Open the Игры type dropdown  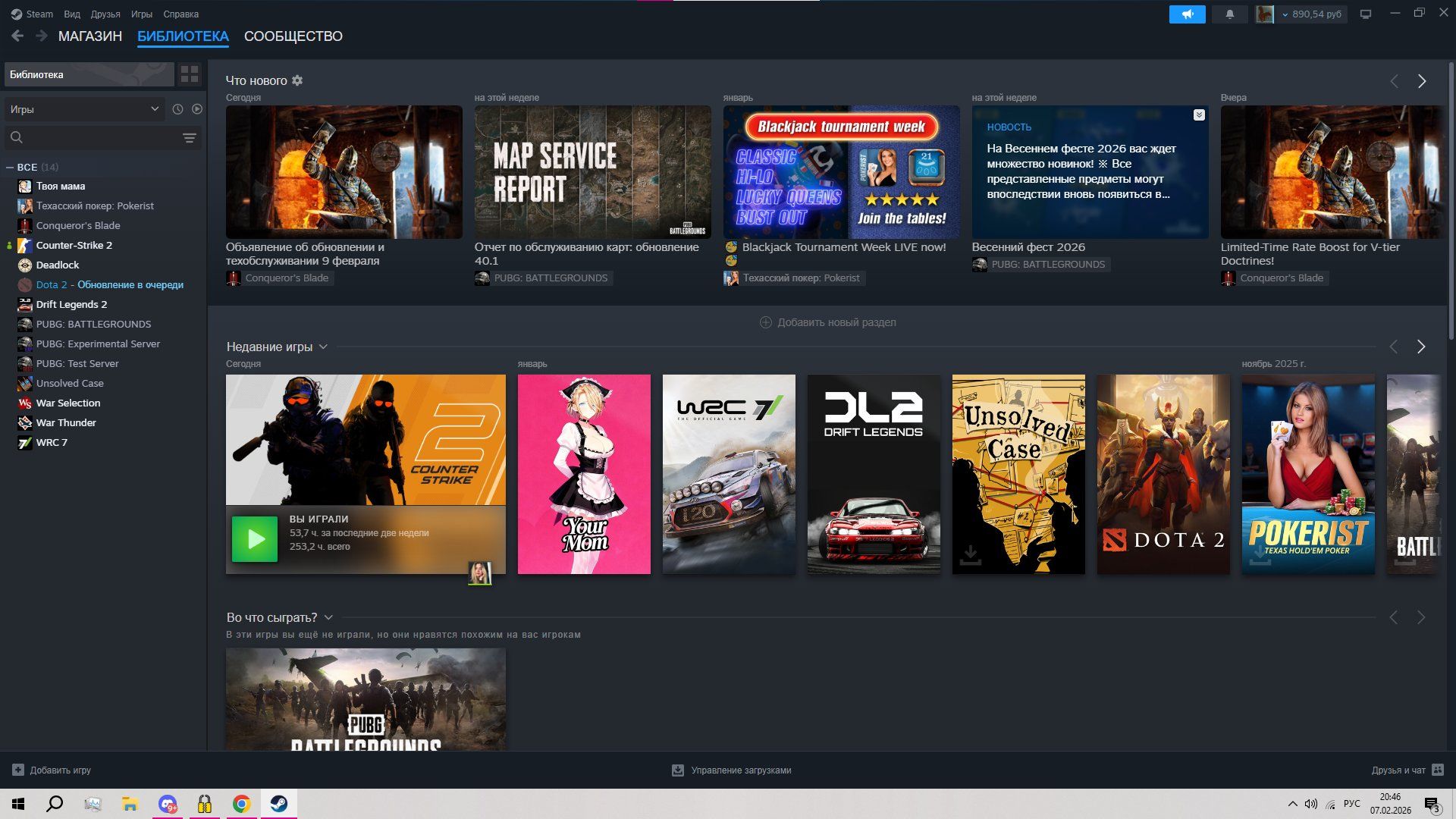[x=83, y=109]
